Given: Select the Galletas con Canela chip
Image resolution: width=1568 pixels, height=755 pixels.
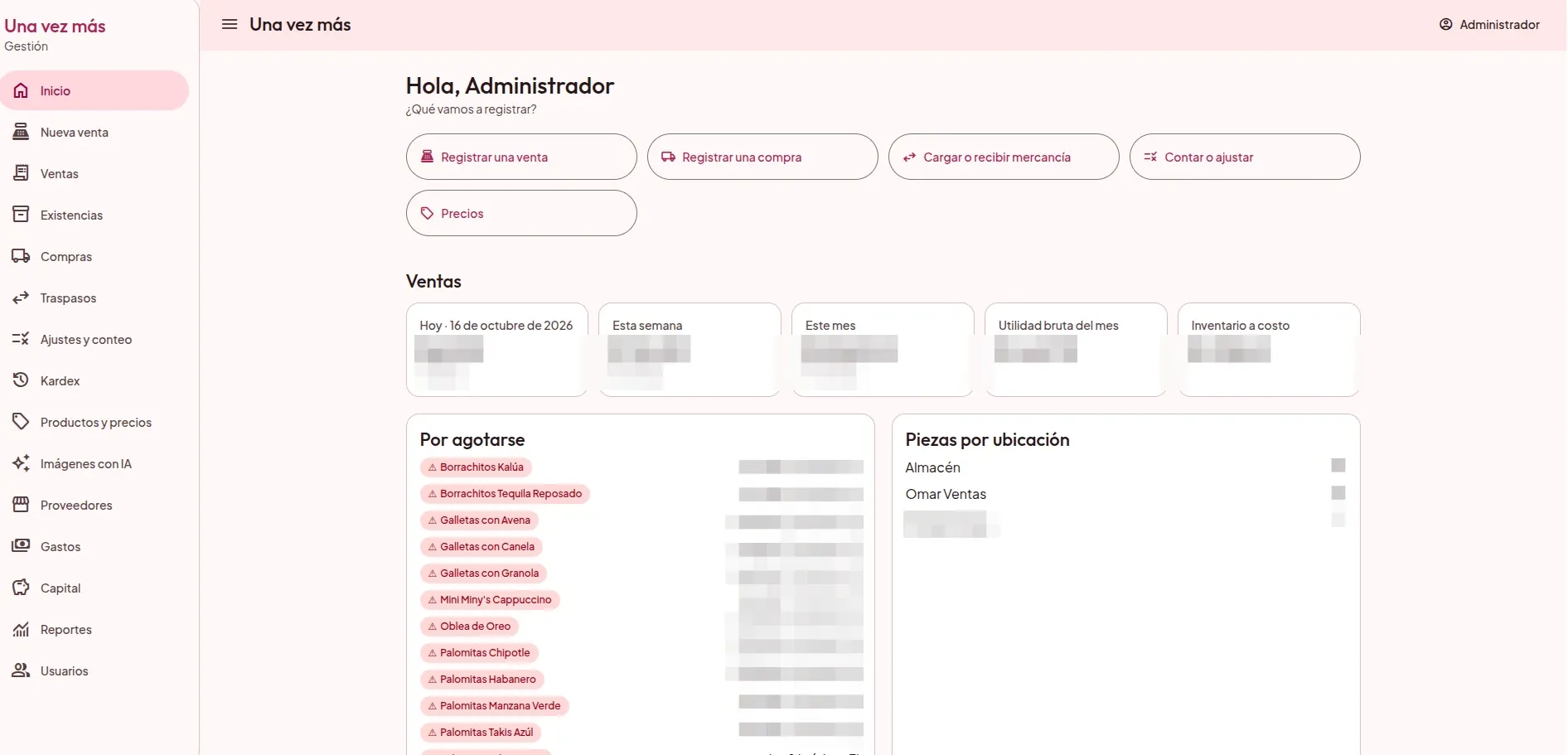Looking at the screenshot, I should pyautogui.click(x=482, y=547).
